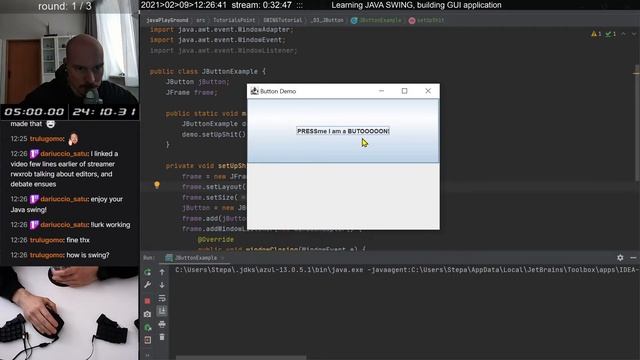Viewport: 640px width, 360px height.
Task: Click the src breadcrumb
Action: coord(200,20)
